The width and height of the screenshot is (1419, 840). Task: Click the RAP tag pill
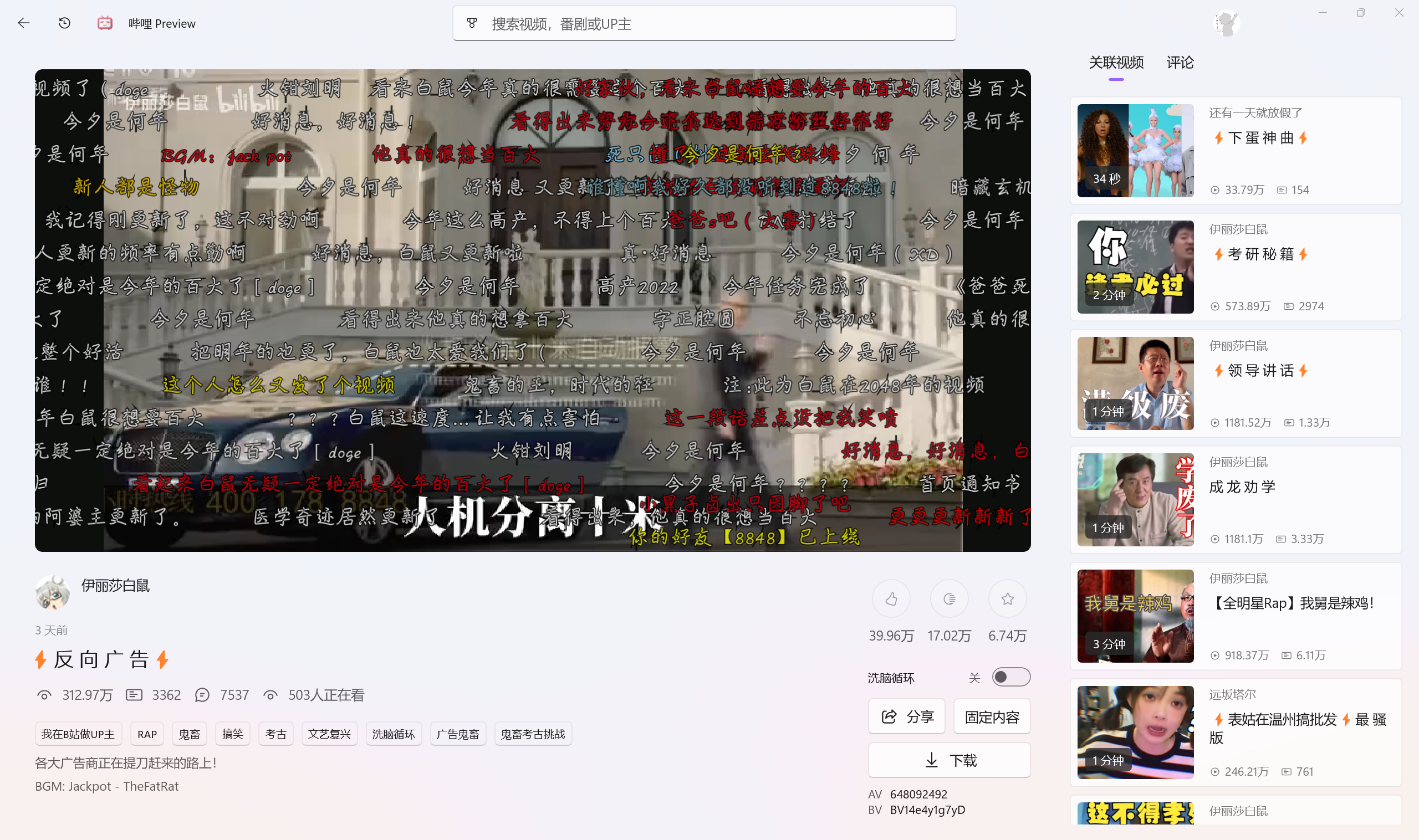146,734
